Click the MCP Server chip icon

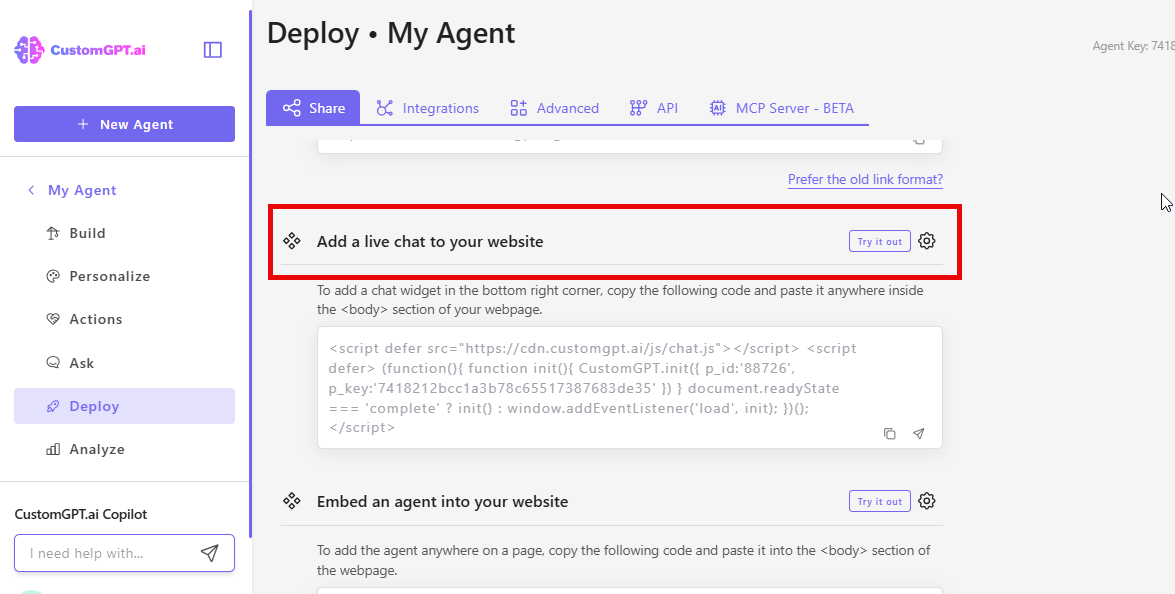717,108
